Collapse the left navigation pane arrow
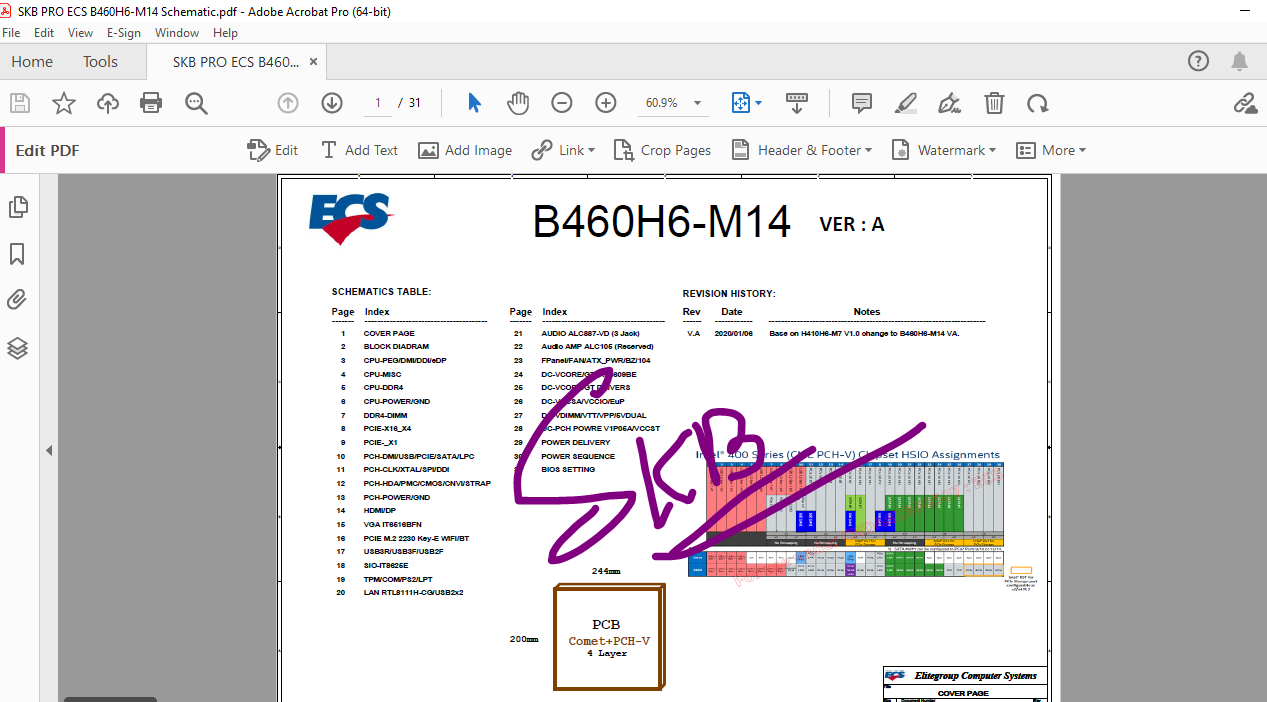The image size is (1267, 702). pos(49,451)
